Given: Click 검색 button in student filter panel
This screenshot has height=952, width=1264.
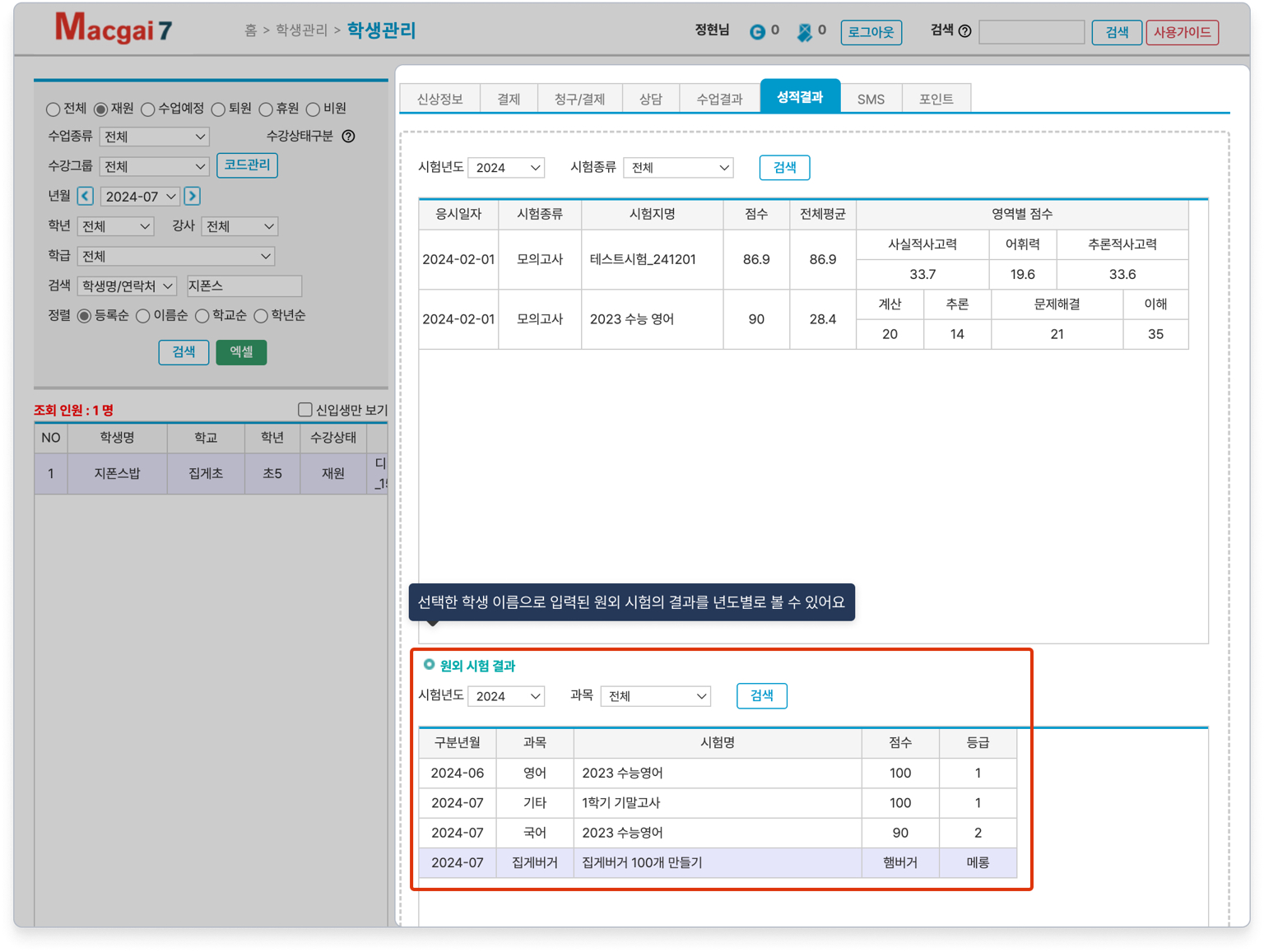Looking at the screenshot, I should pyautogui.click(x=184, y=352).
